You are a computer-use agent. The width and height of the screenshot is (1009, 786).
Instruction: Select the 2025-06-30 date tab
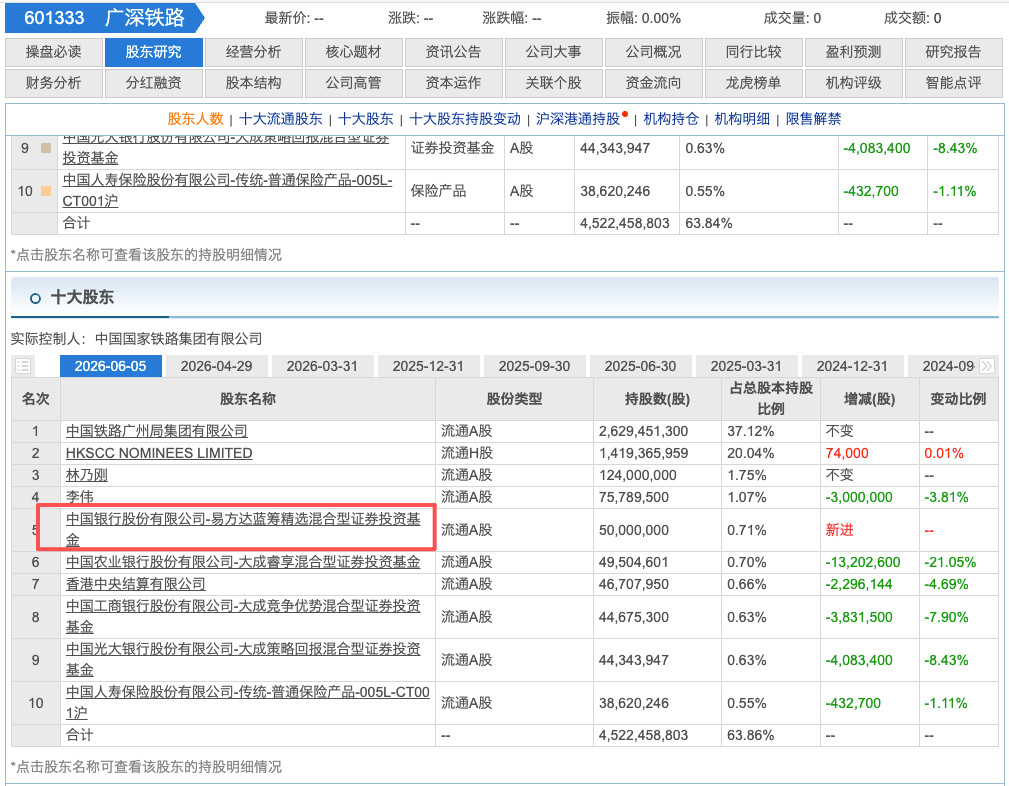tap(640, 366)
